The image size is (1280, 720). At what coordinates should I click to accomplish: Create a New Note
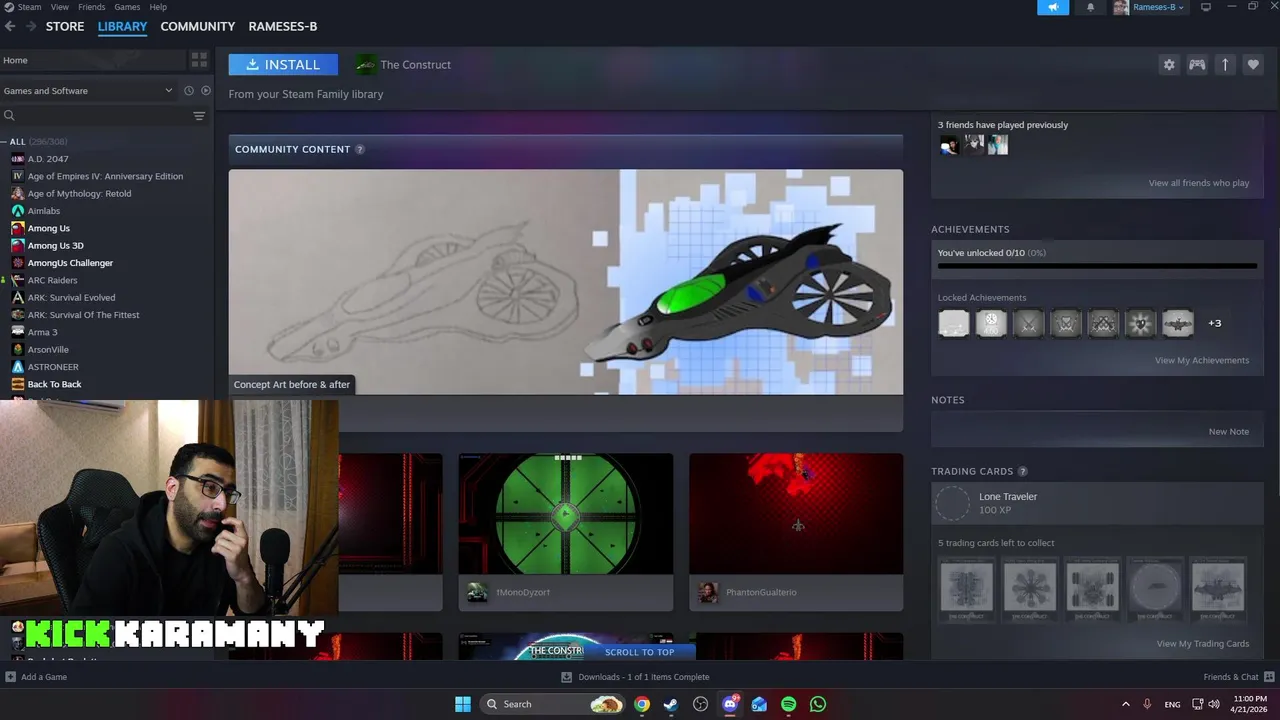click(1229, 432)
